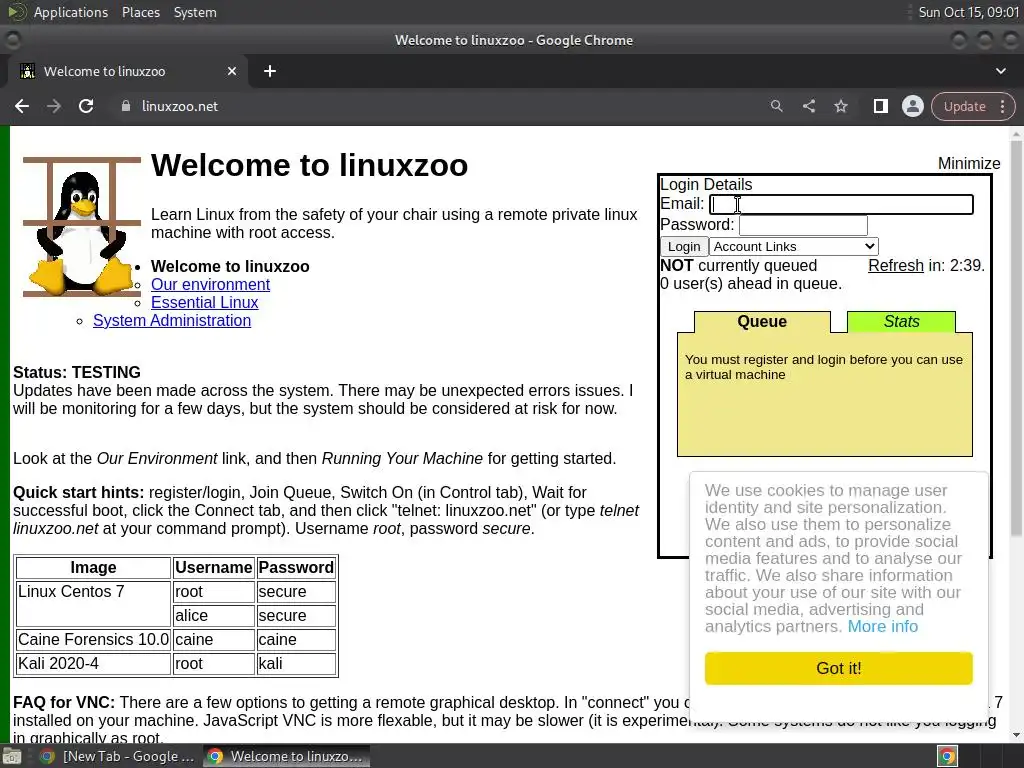Bookmark this page with star icon
The width and height of the screenshot is (1024, 768).
tap(841, 106)
